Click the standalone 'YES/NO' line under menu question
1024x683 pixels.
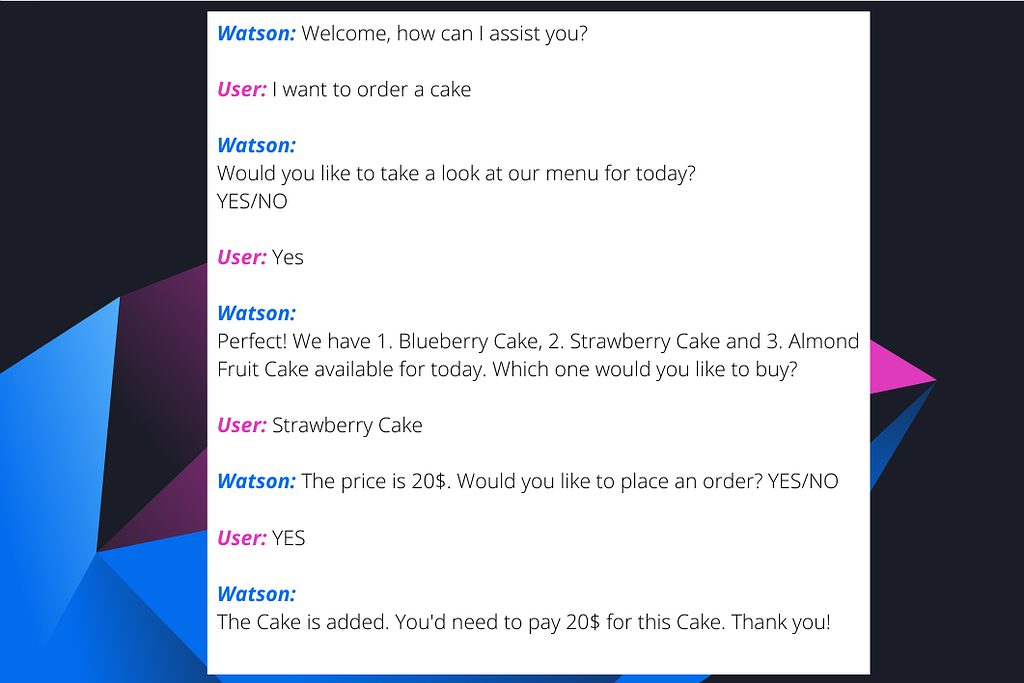(252, 201)
